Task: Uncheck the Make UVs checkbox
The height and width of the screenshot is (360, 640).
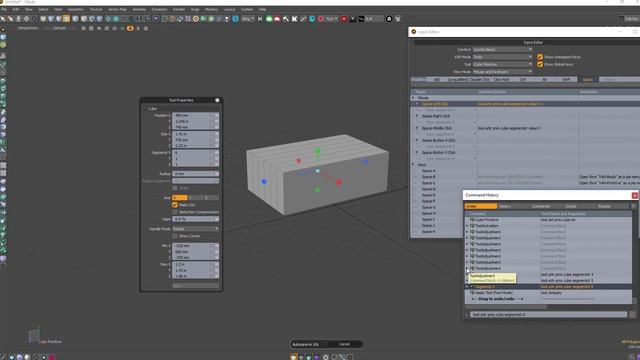Action: (175, 205)
